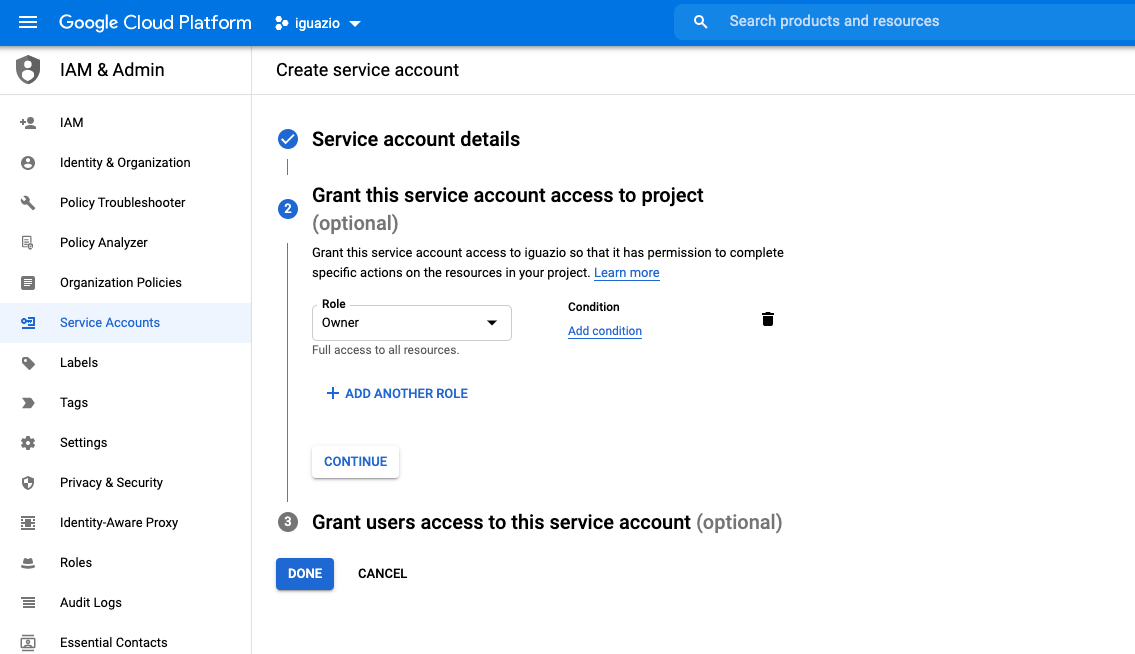
Task: Click the Privacy & Security shield icon
Action: 28,482
